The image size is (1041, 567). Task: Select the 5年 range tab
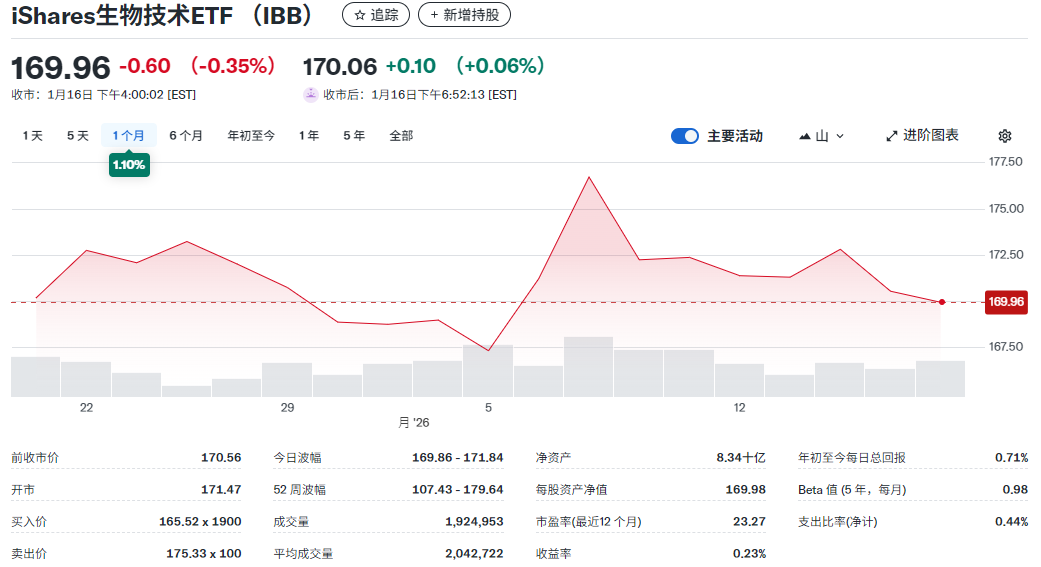[x=354, y=135]
